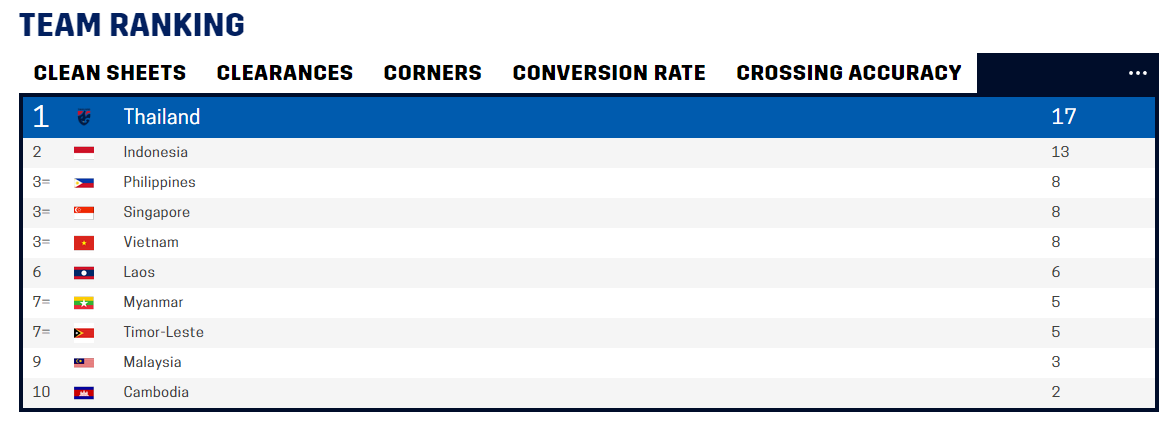1172x433 pixels.
Task: Click the Cambodia flag icon
Action: [84, 393]
